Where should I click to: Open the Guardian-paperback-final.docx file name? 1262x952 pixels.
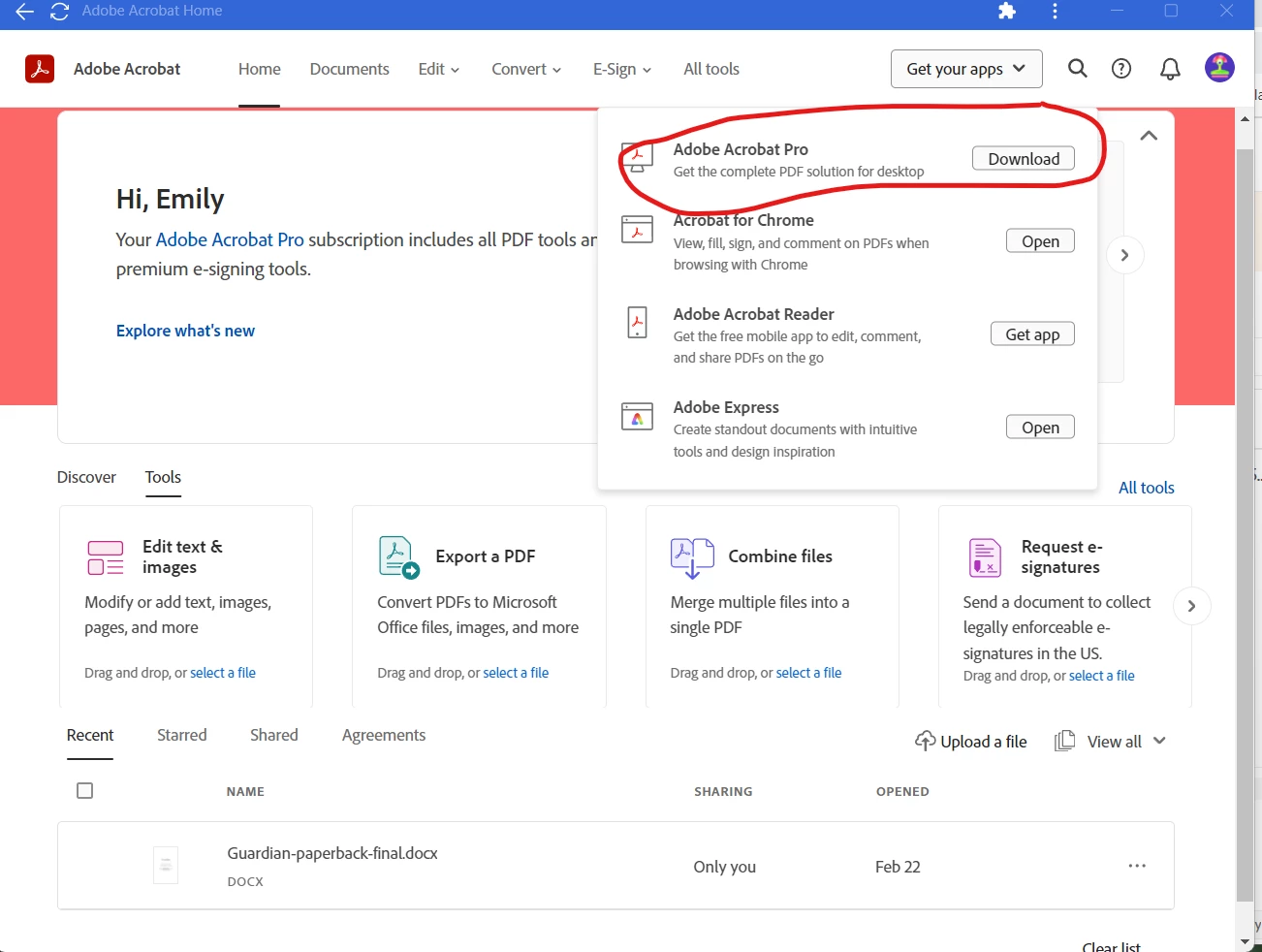coord(332,853)
